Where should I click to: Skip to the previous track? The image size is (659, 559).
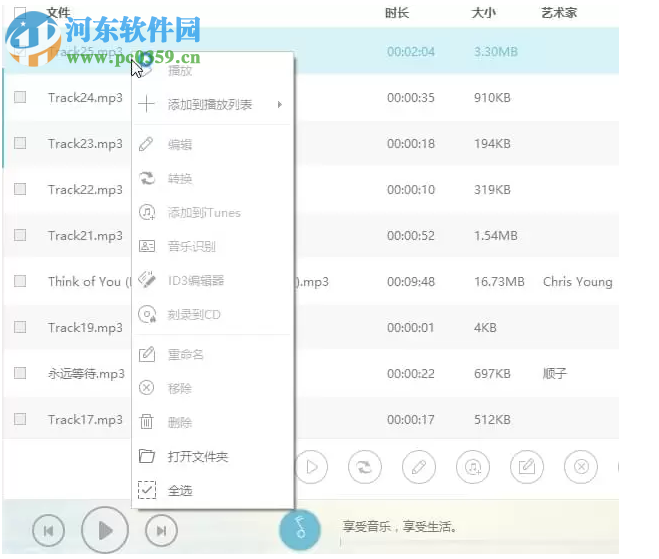pos(48,531)
